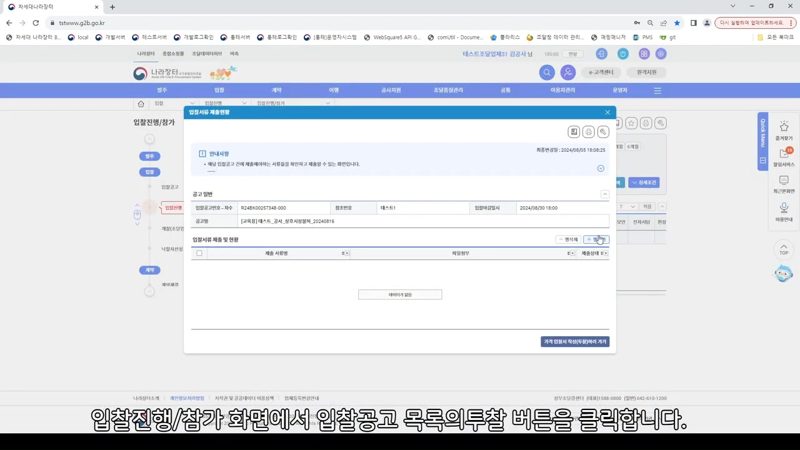The image size is (800, 450).
Task: Click 가격 입찰서 작성(투찰)하러 가기 button
Action: [x=575, y=342]
